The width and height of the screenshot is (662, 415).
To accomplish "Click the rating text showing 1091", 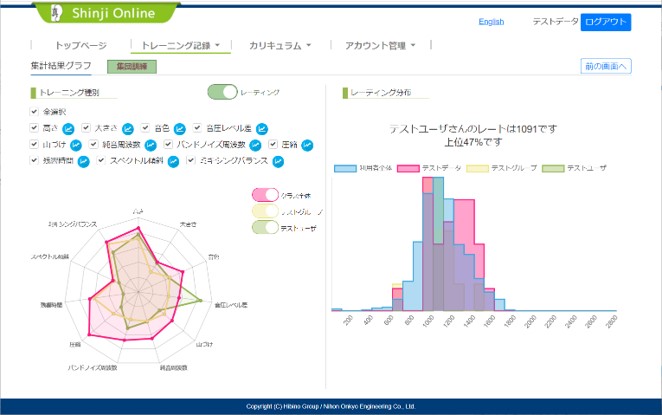I will [473, 129].
